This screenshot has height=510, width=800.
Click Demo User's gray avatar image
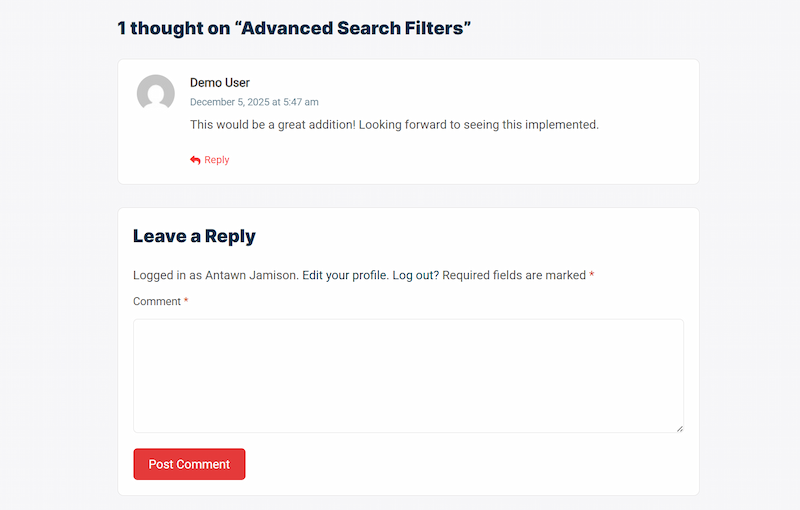click(156, 94)
